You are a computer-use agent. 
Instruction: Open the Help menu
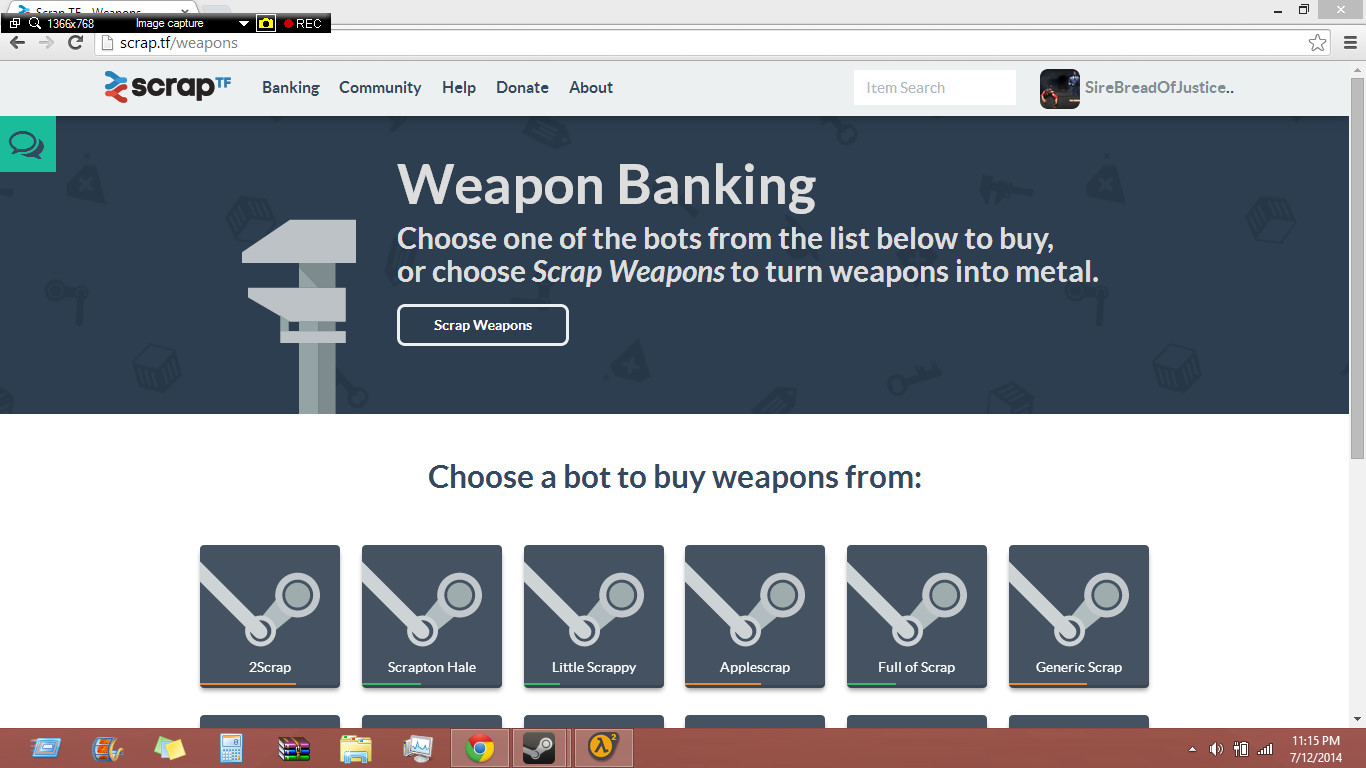tap(459, 88)
